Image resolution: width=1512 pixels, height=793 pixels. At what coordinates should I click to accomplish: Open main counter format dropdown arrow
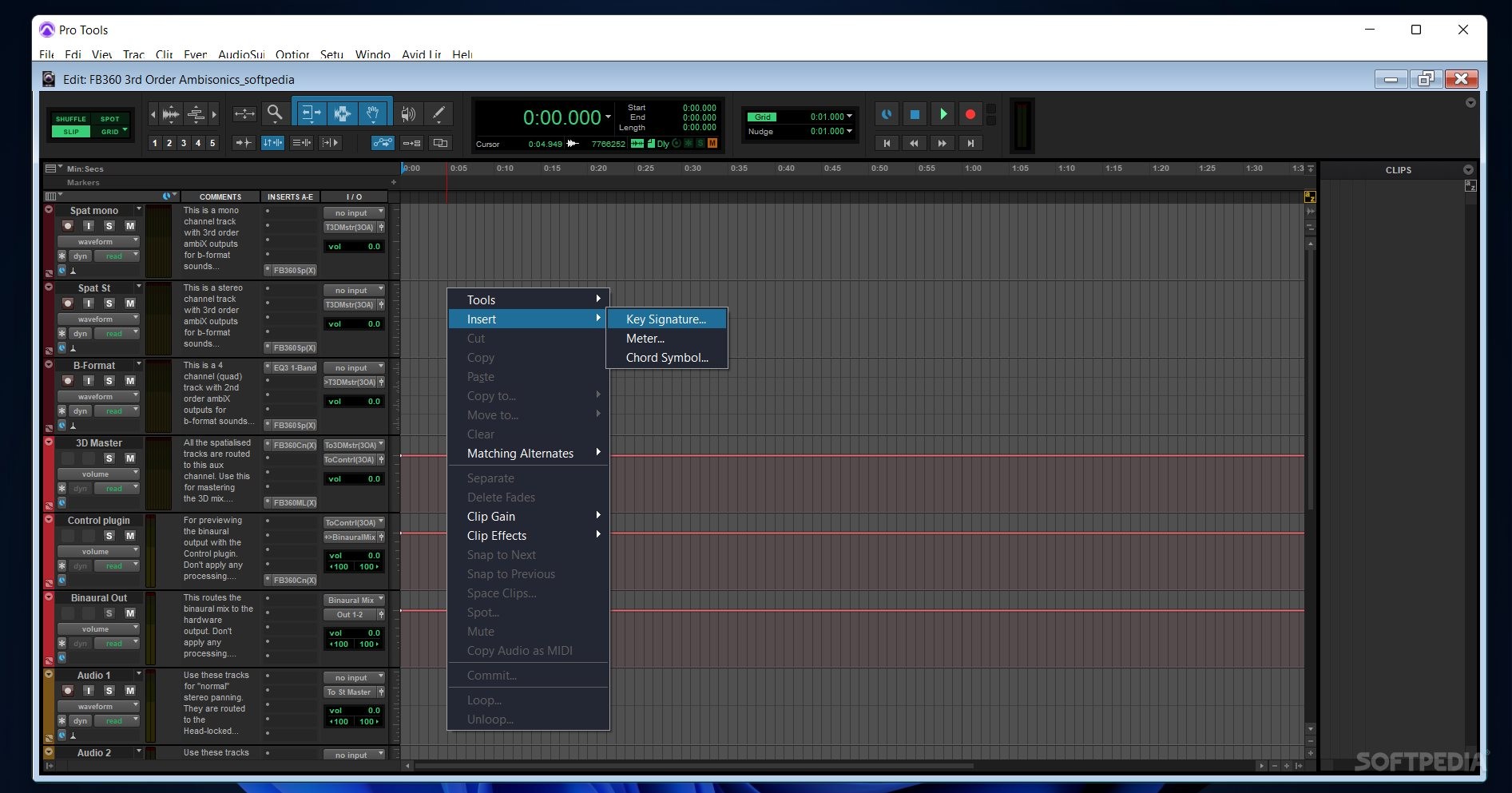(608, 117)
